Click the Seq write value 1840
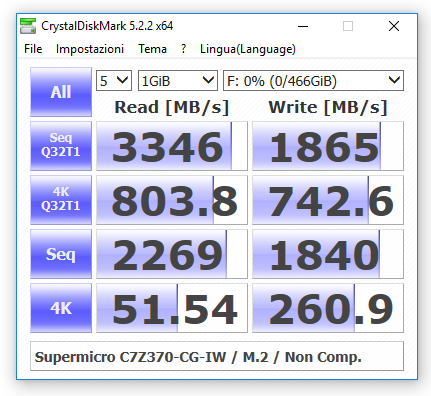This screenshot has width=431, height=396. click(x=328, y=254)
